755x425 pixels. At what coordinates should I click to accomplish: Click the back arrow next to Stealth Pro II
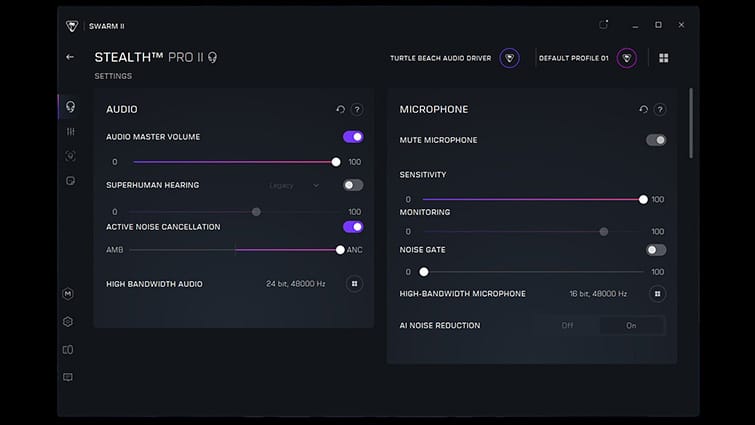(70, 57)
